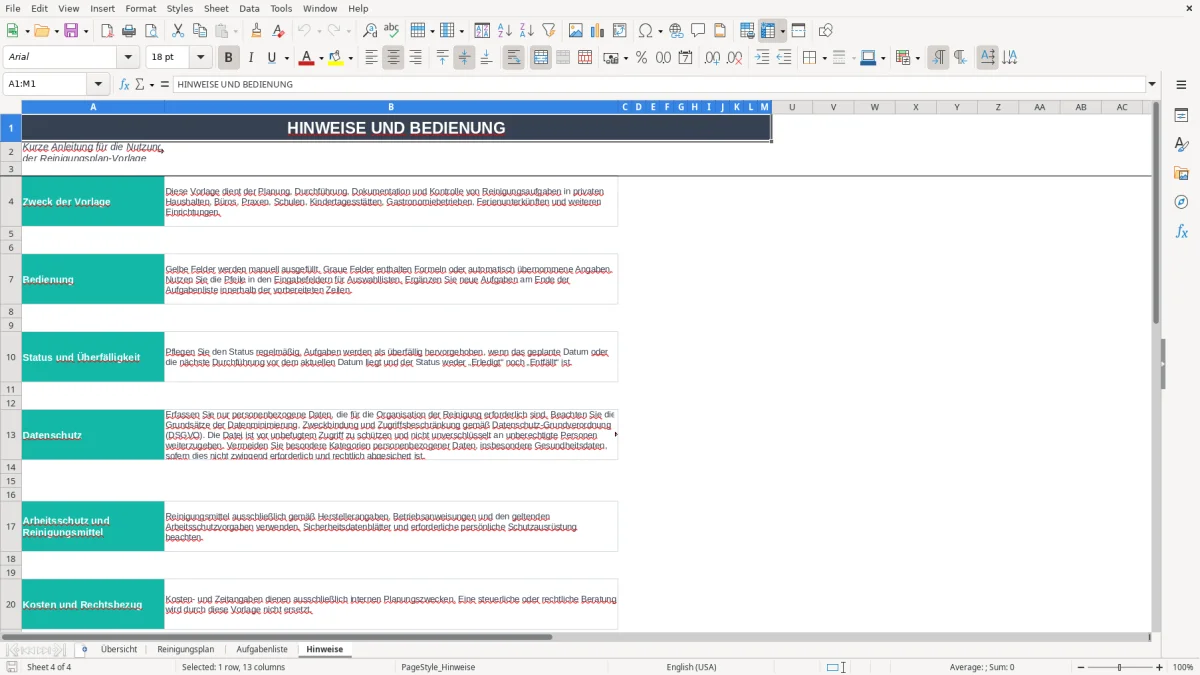1200x675 pixels.
Task: Expand the formula bar
Action: pos(1152,84)
